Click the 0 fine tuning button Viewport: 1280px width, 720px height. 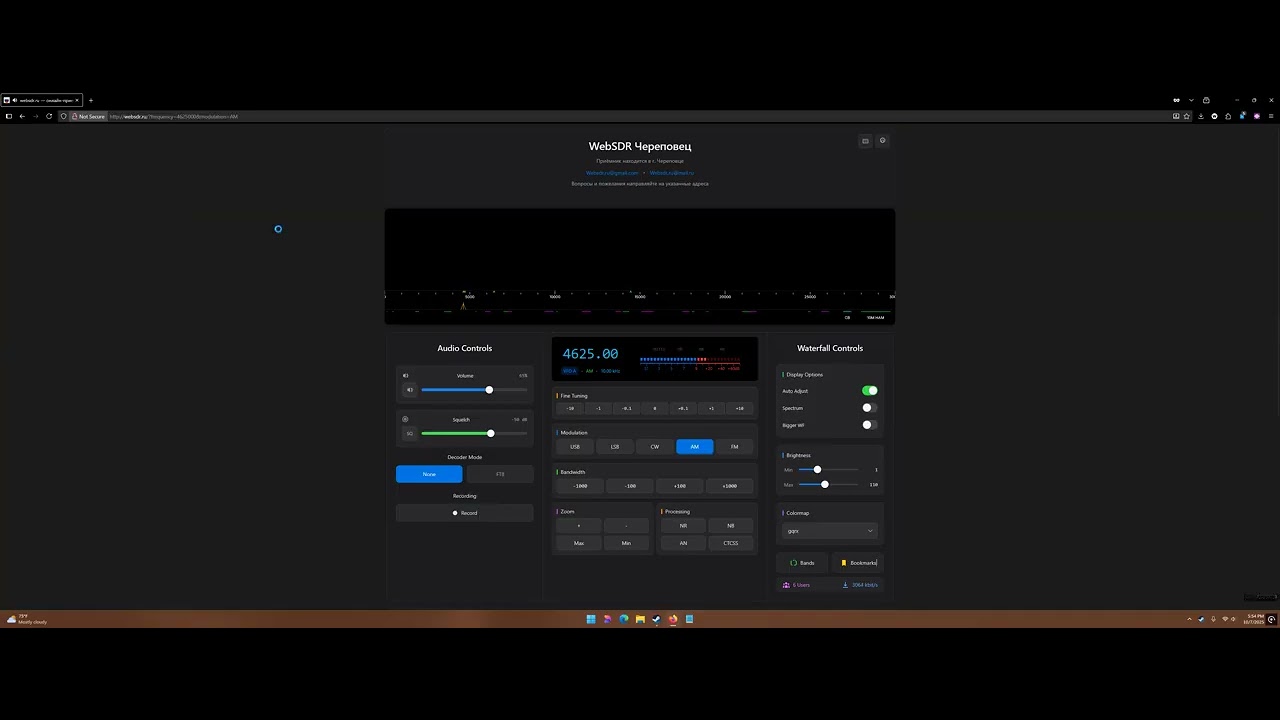(655, 408)
